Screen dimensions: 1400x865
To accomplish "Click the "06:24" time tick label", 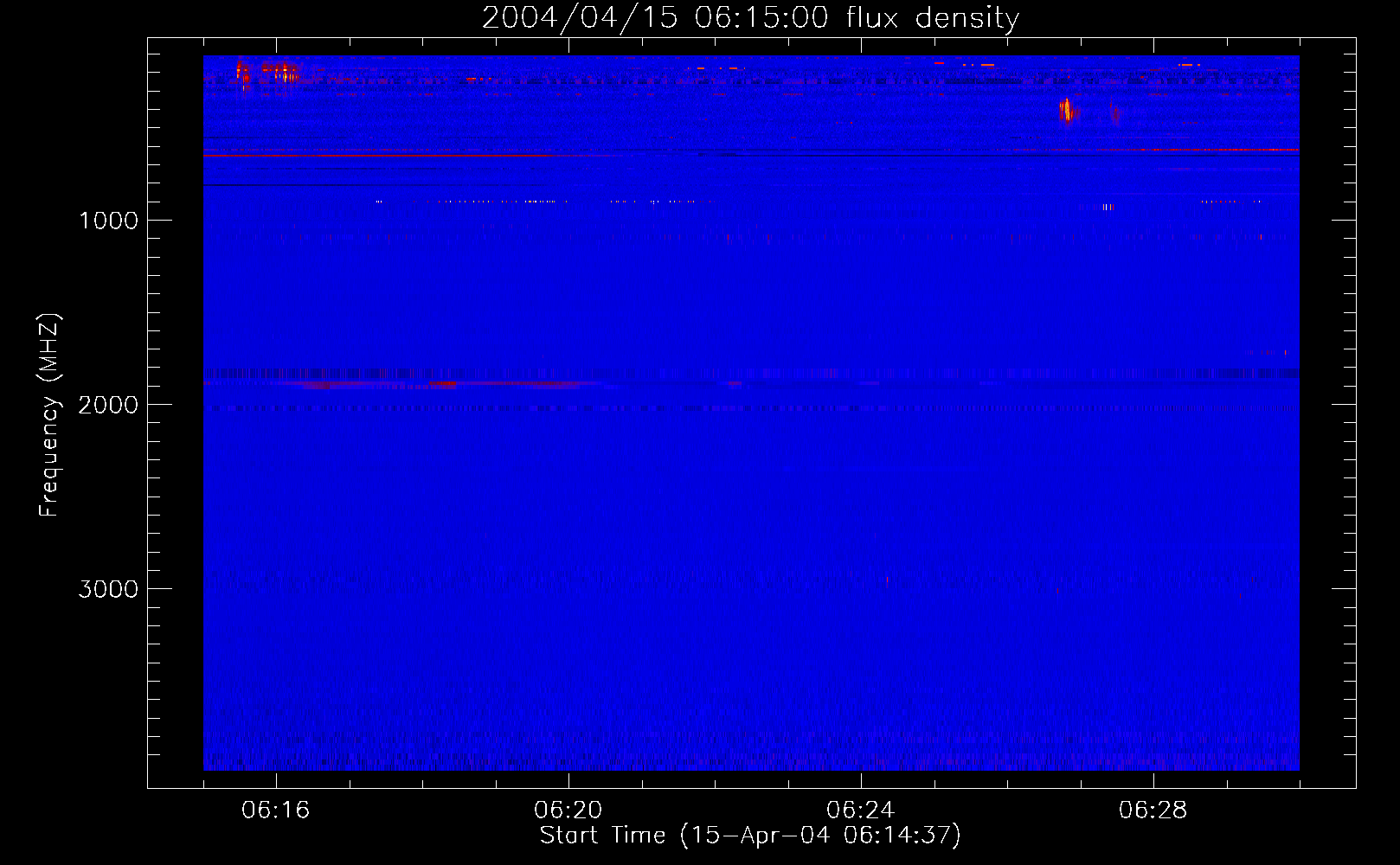I will point(861,811).
